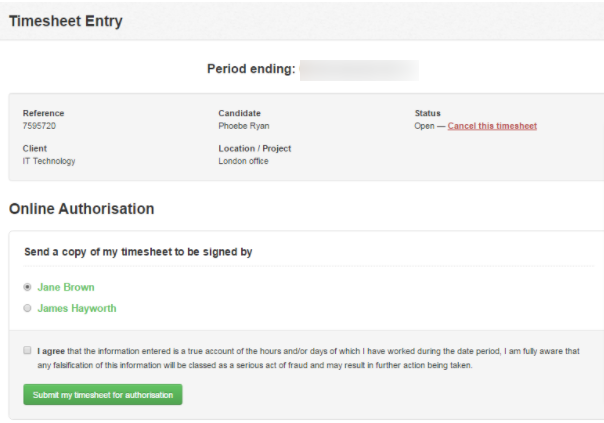Click the Period ending label

[x=251, y=69]
